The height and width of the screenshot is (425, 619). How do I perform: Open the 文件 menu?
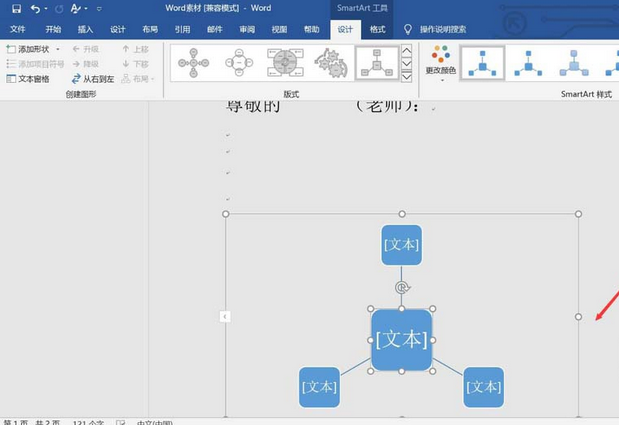pos(17,29)
